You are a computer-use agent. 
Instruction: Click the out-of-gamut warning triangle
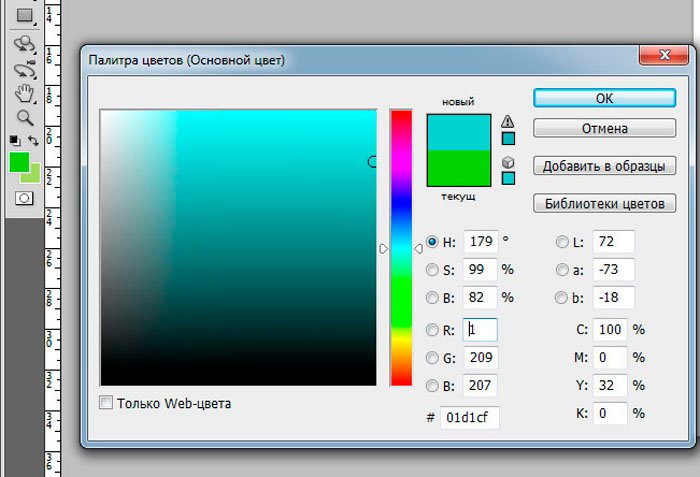[x=508, y=121]
